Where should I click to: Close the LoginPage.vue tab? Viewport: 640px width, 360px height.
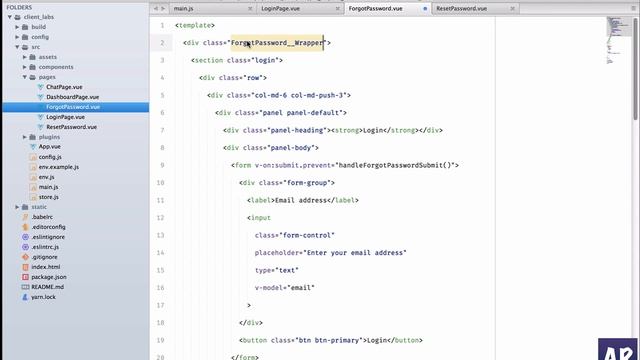(338, 9)
